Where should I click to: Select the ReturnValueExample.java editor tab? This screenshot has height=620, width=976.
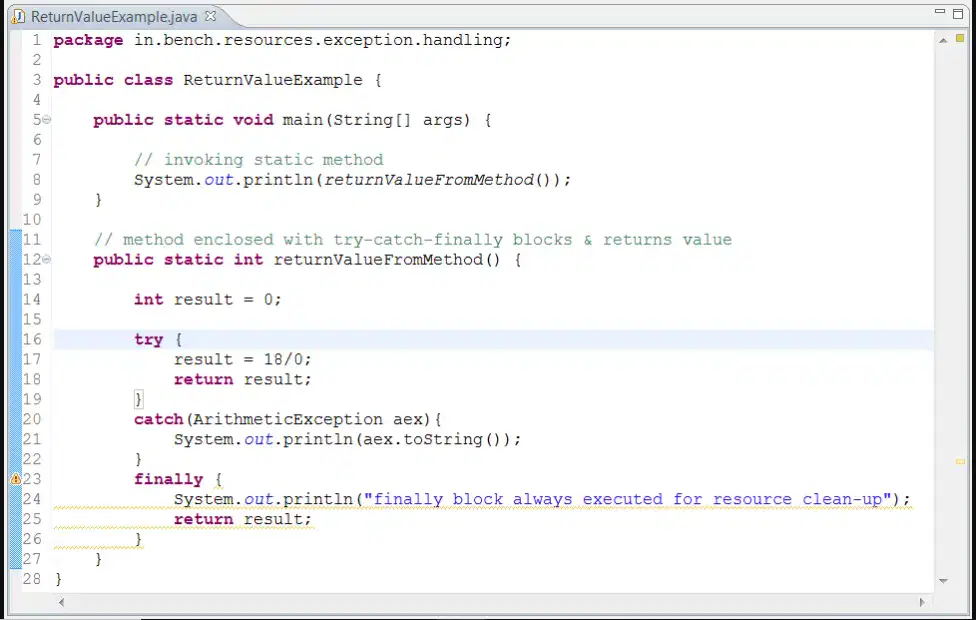(x=114, y=17)
